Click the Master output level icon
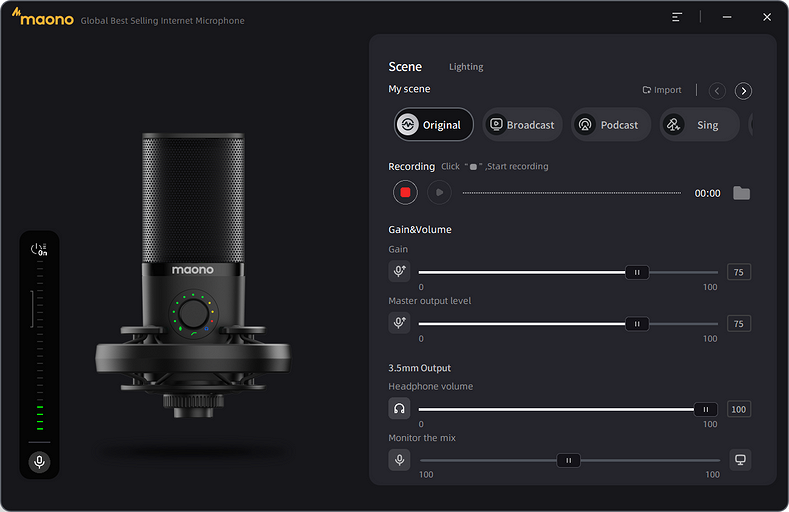 click(399, 323)
